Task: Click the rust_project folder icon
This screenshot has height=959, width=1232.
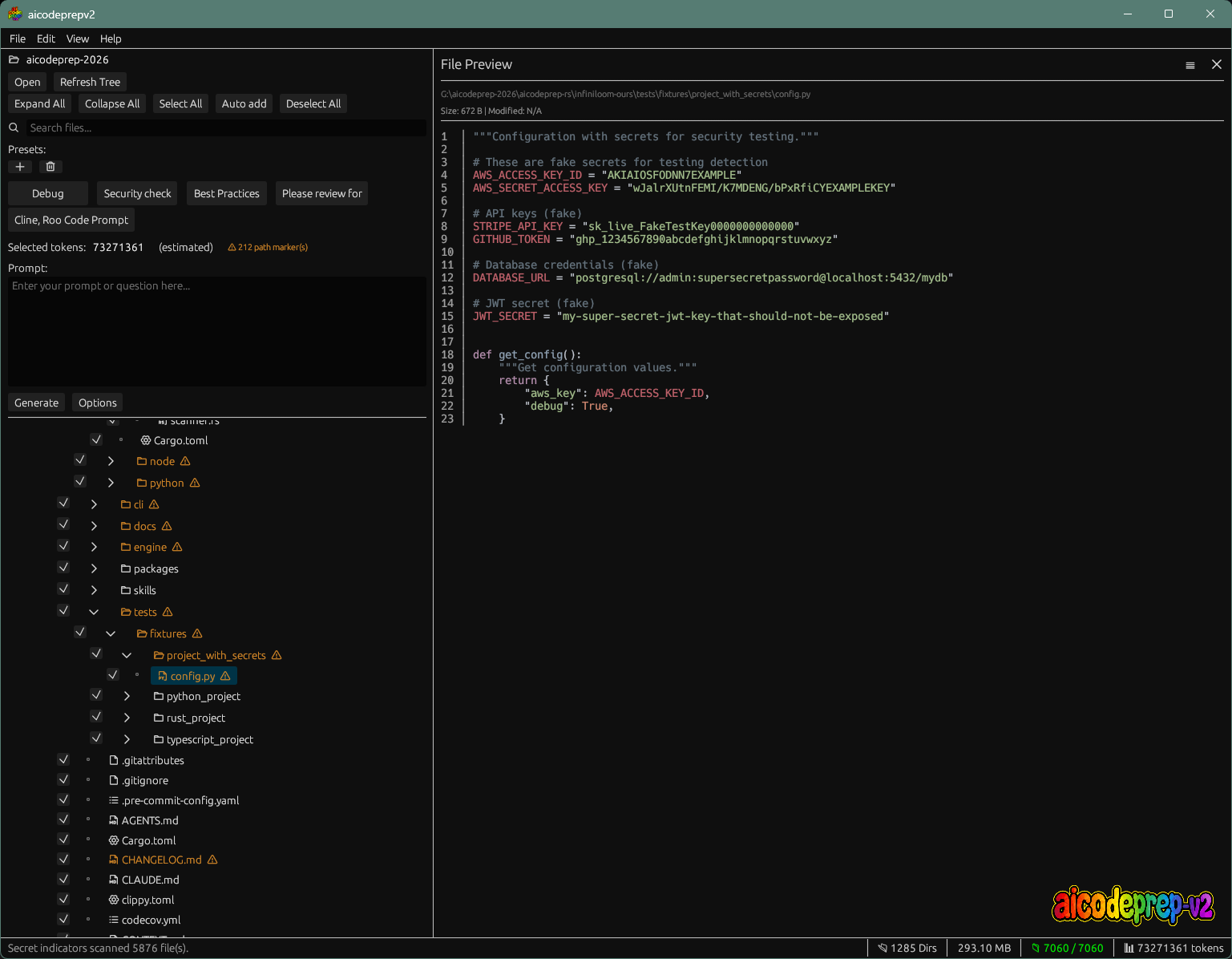Action: tap(159, 718)
